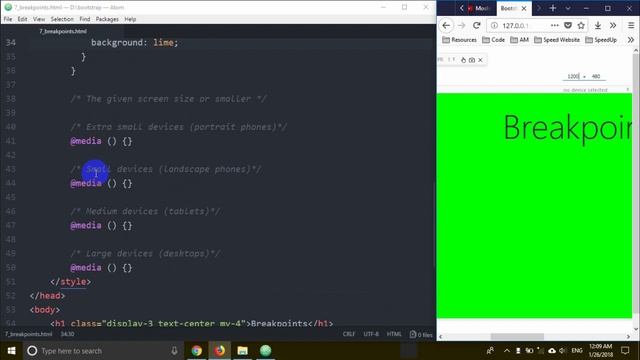Edit viewport width field 1200

click(x=573, y=76)
